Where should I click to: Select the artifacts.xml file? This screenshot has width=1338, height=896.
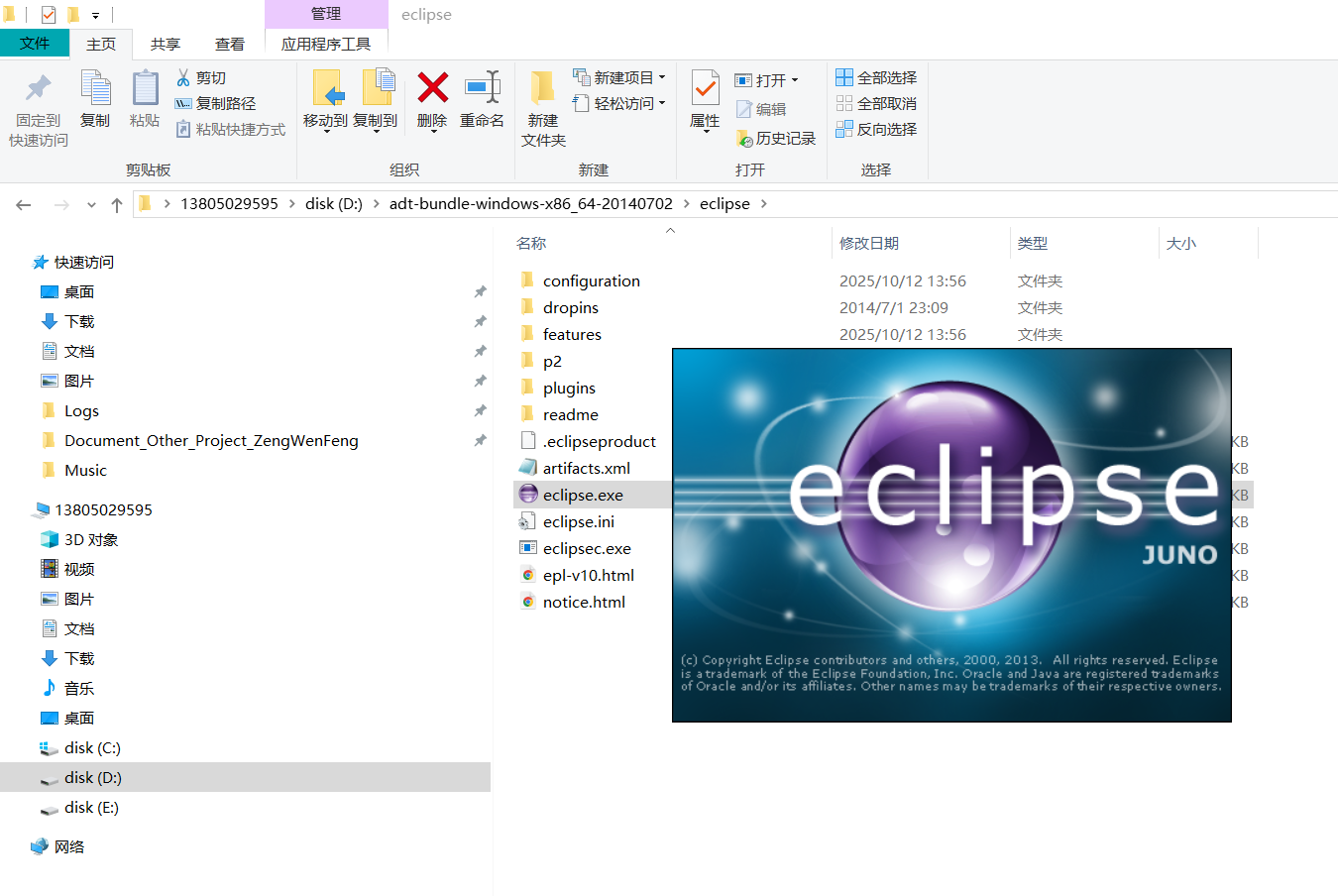[587, 468]
